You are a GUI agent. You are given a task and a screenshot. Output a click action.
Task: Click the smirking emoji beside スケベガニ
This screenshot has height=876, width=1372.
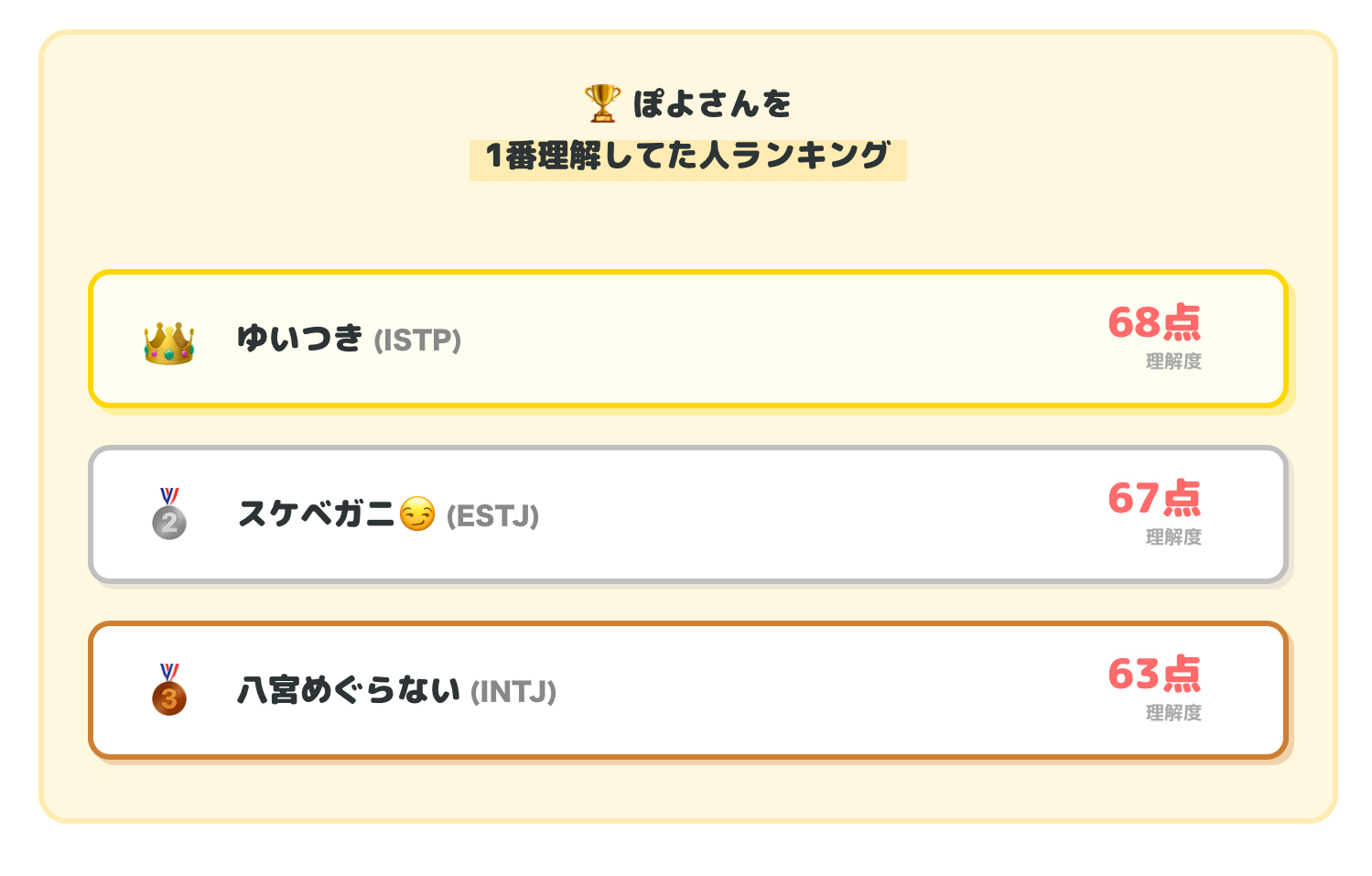(417, 514)
